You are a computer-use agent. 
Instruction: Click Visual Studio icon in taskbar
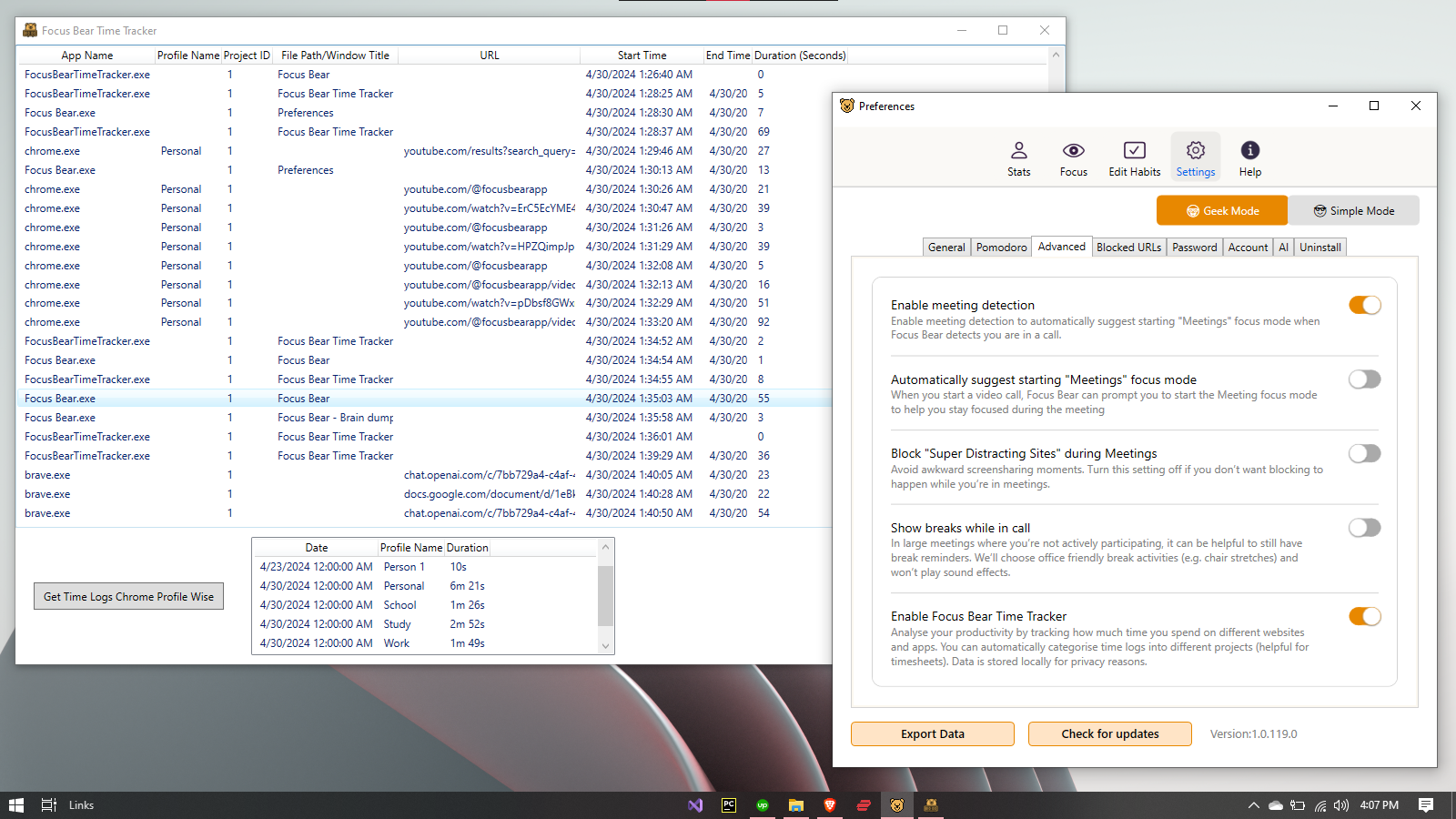tap(695, 805)
